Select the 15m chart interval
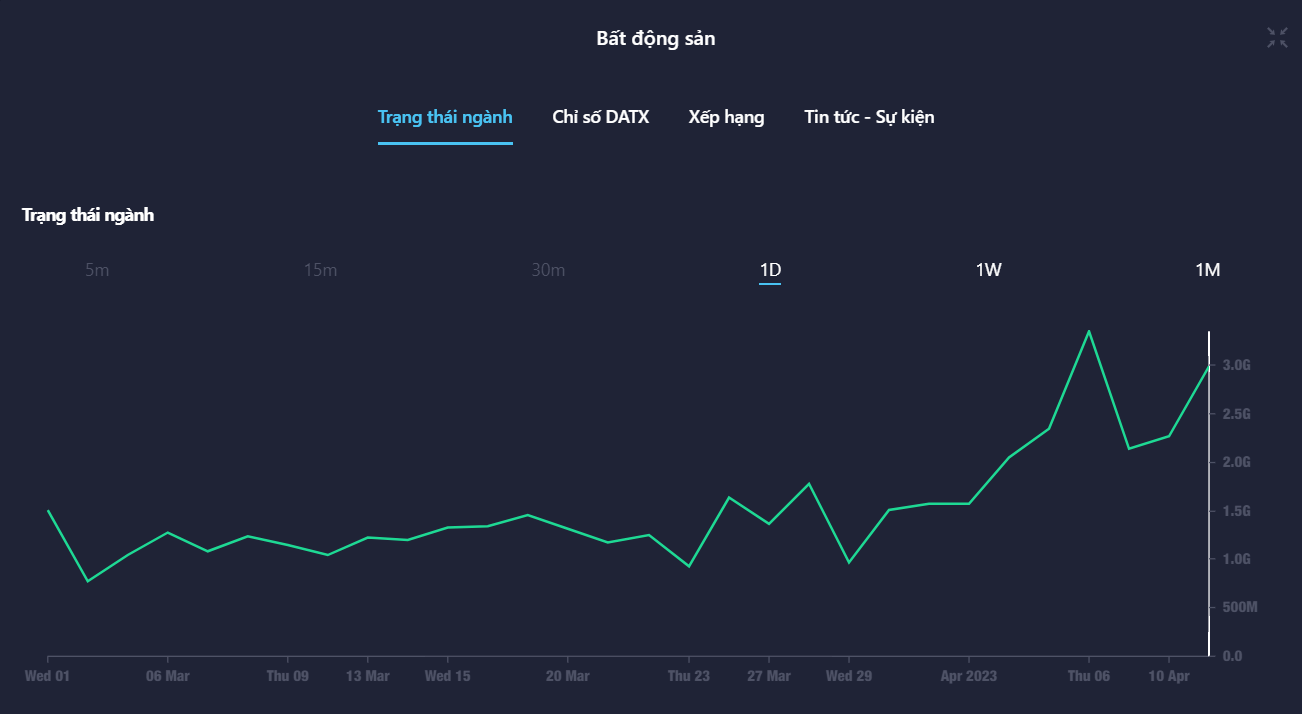The width and height of the screenshot is (1302, 714). coord(320,270)
